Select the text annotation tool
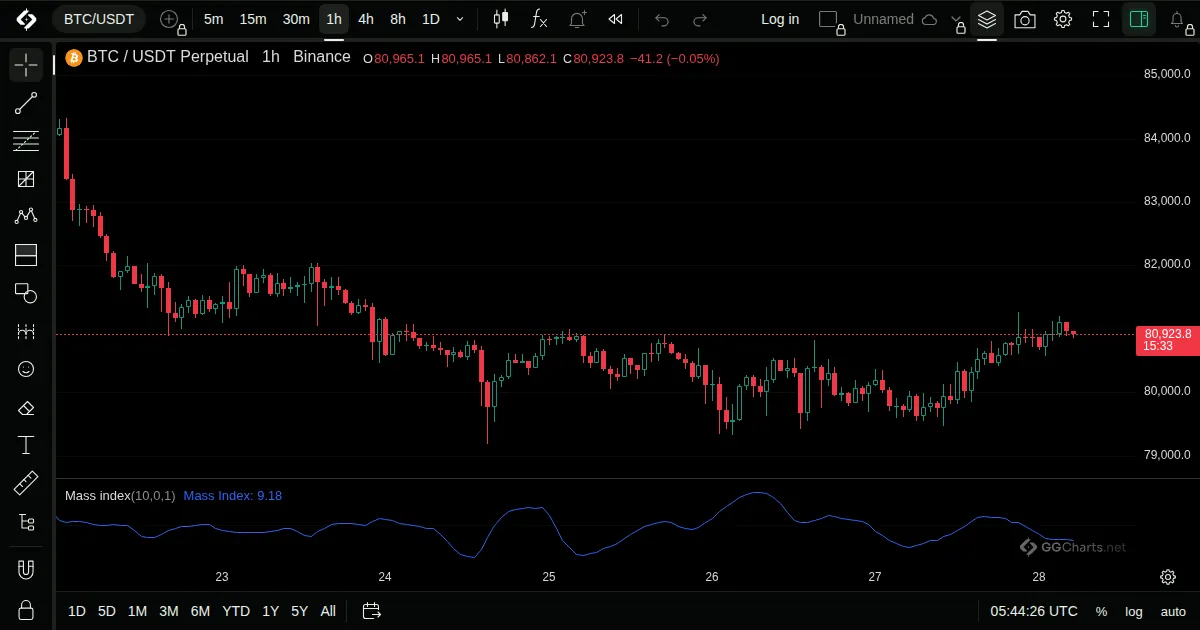1200x630 pixels. (26, 445)
